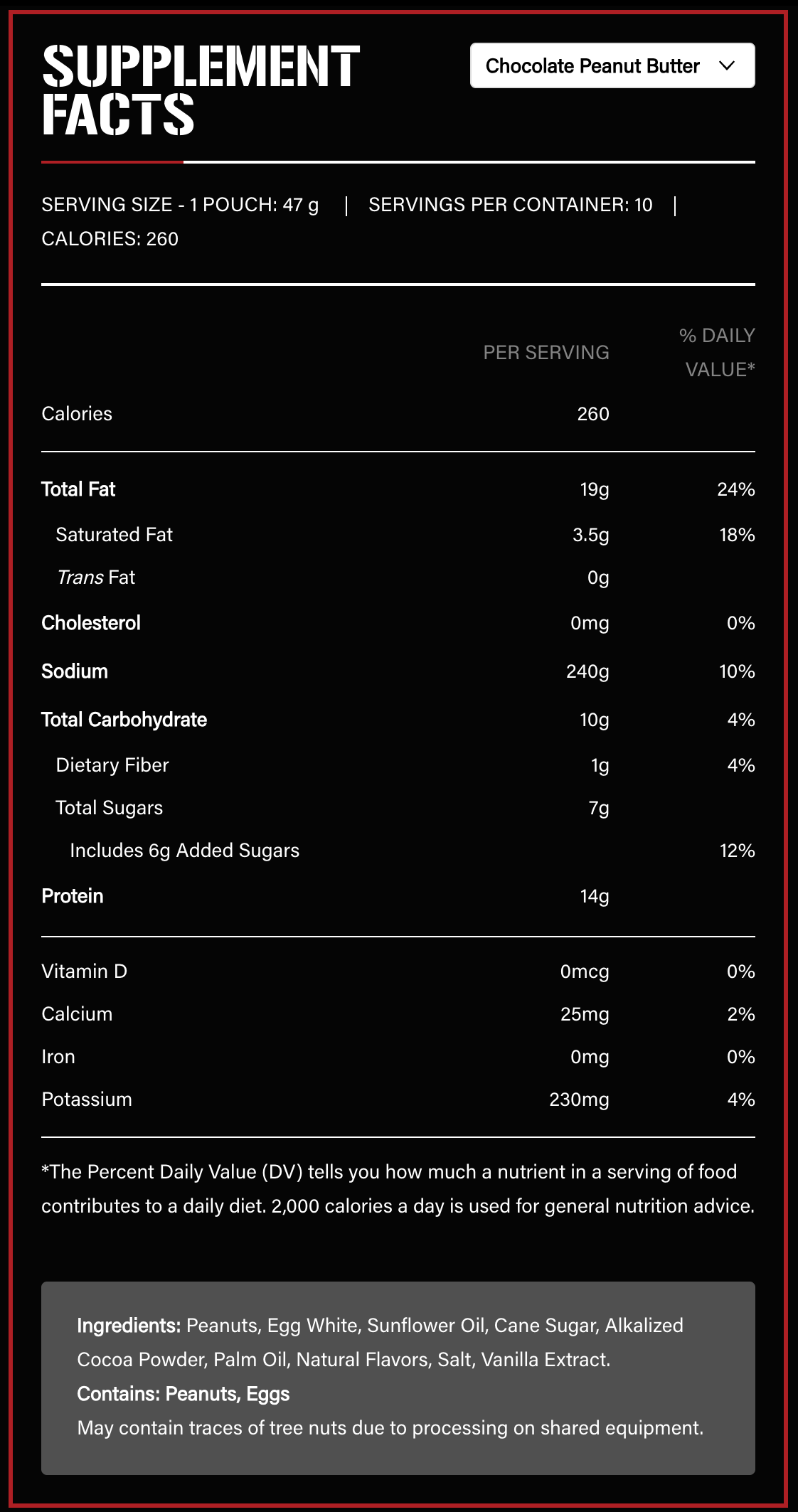
Task: Click the serving size text
Action: point(180,205)
